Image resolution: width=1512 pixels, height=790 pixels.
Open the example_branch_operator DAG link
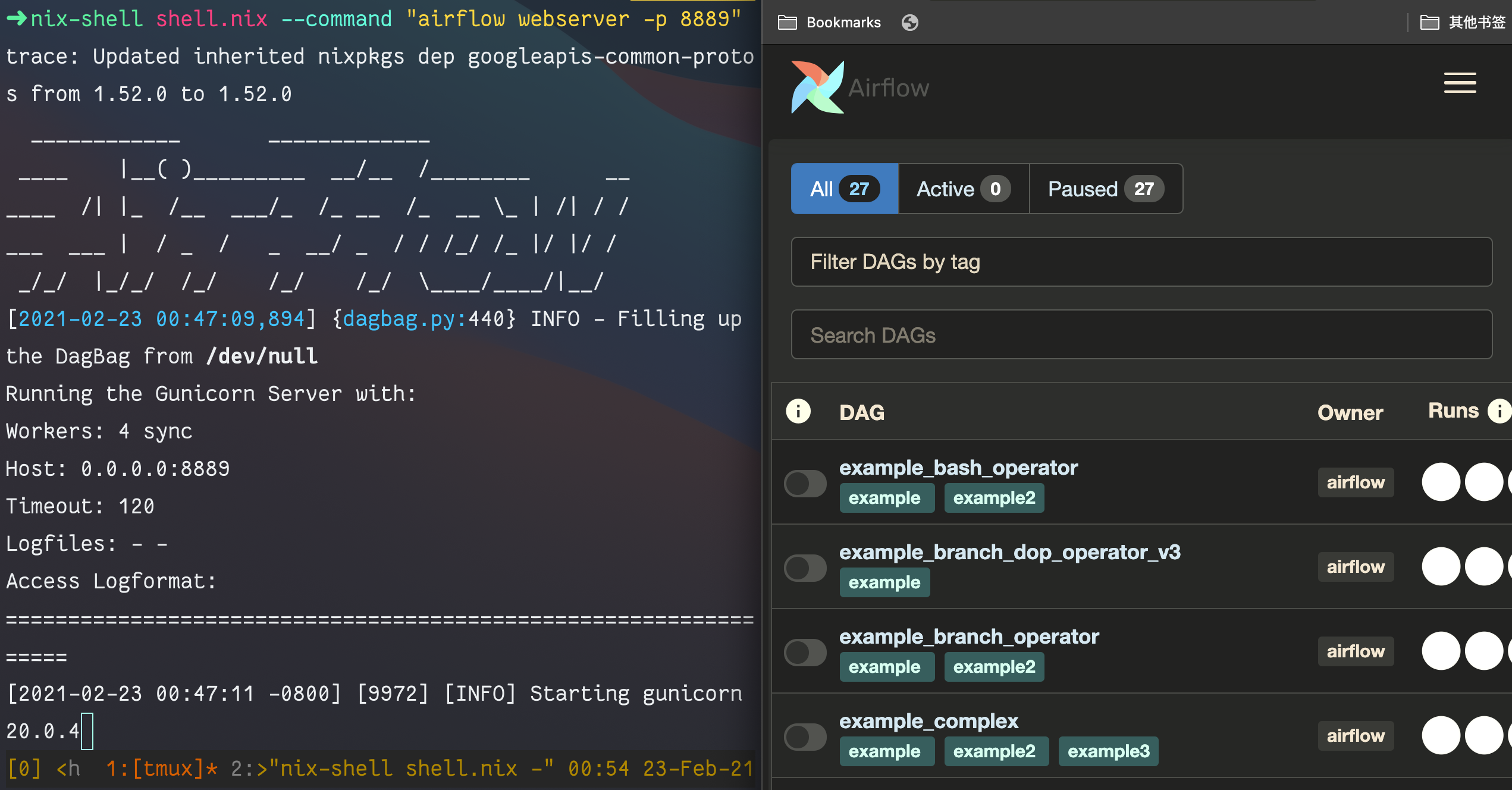click(969, 637)
